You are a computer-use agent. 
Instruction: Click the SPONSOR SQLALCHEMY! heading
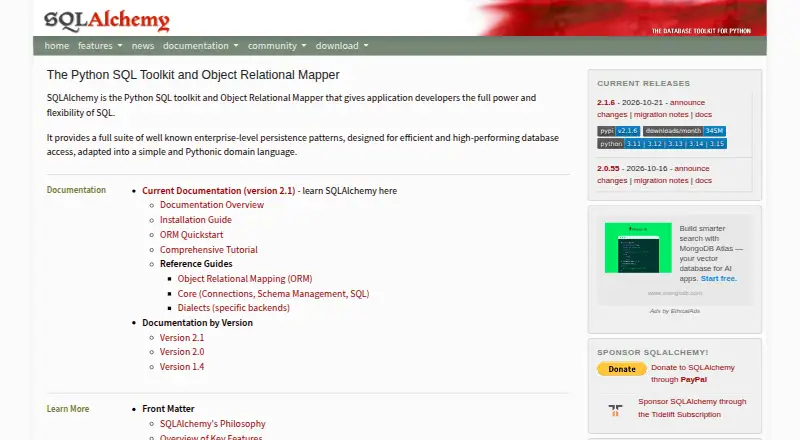coord(653,352)
